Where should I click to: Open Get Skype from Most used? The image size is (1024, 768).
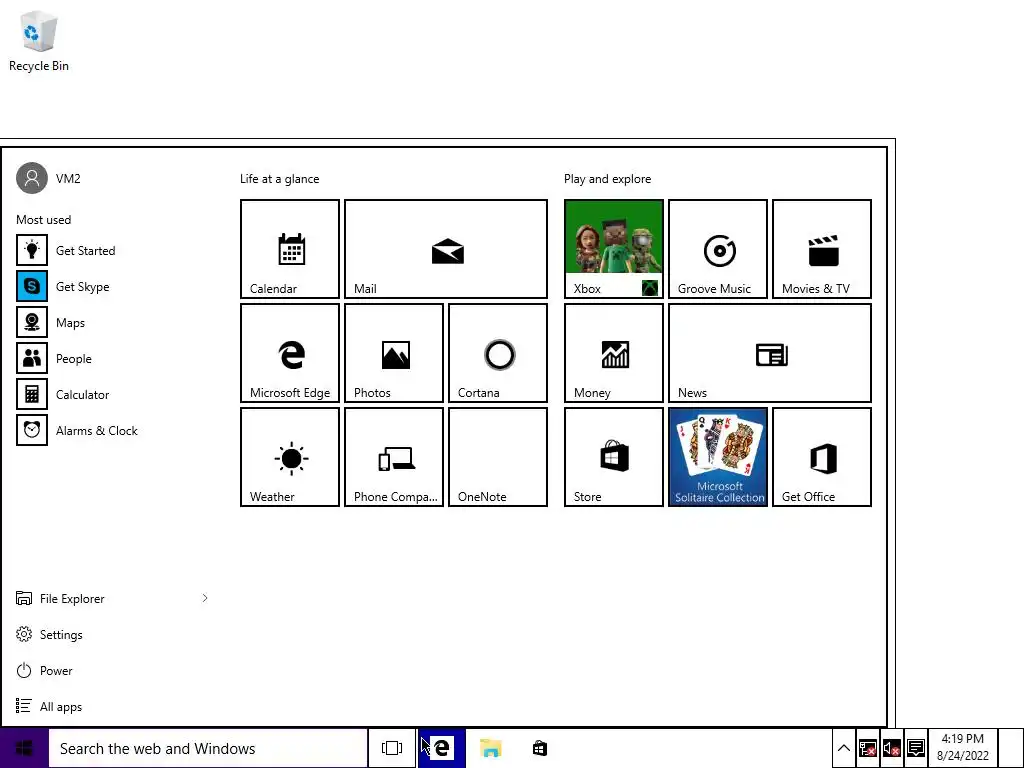[x=63, y=286]
